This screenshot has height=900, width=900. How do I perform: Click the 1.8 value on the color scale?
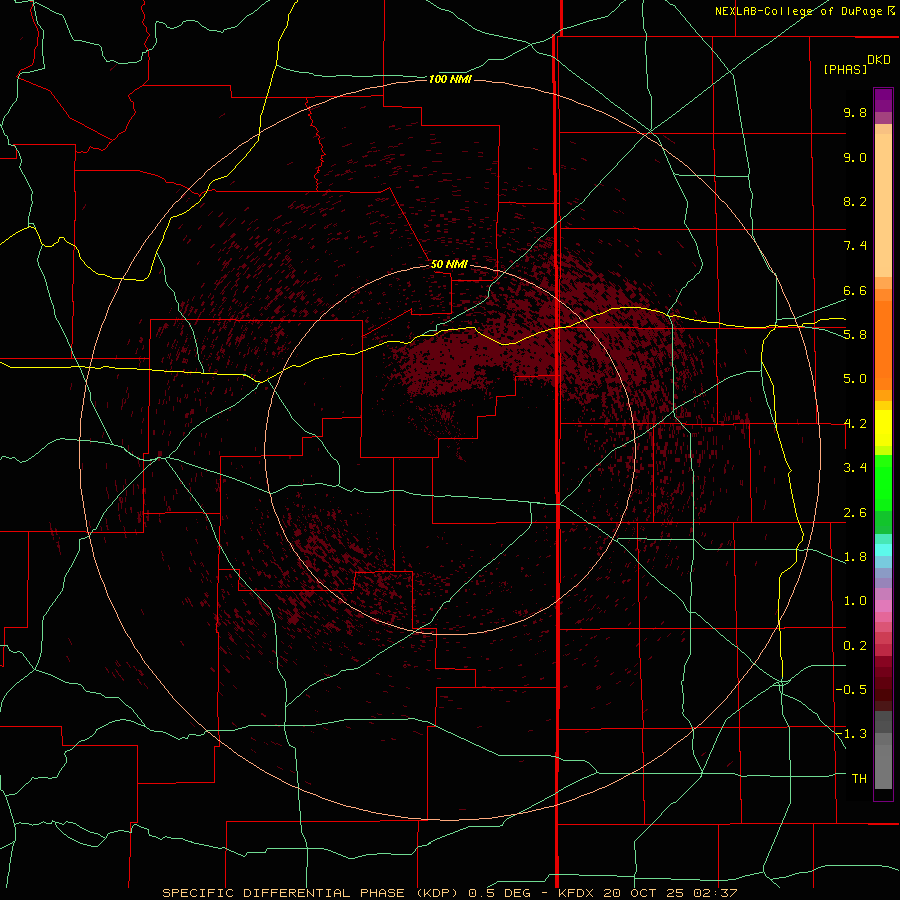[x=855, y=557]
